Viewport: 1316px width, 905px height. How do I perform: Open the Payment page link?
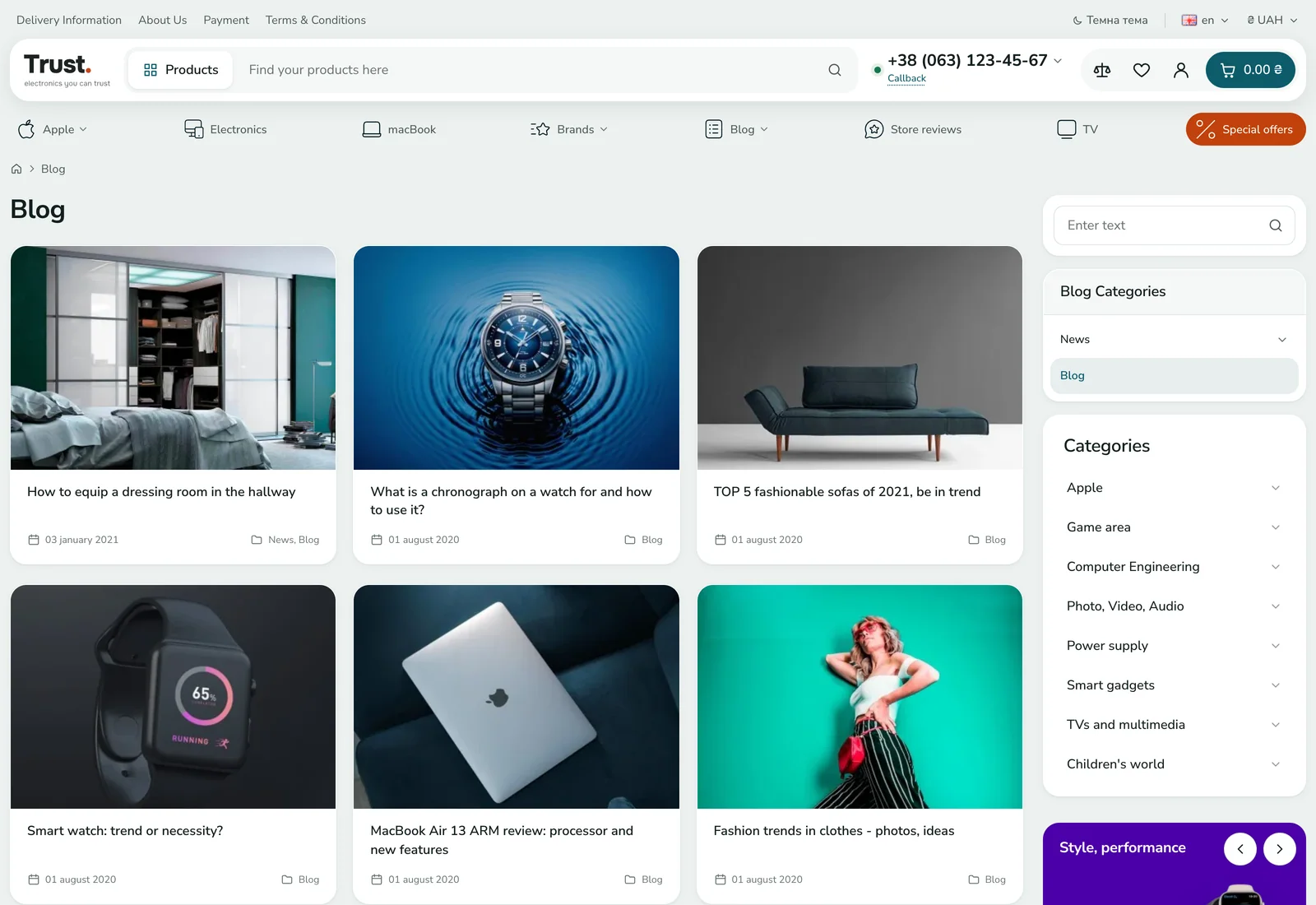click(226, 20)
